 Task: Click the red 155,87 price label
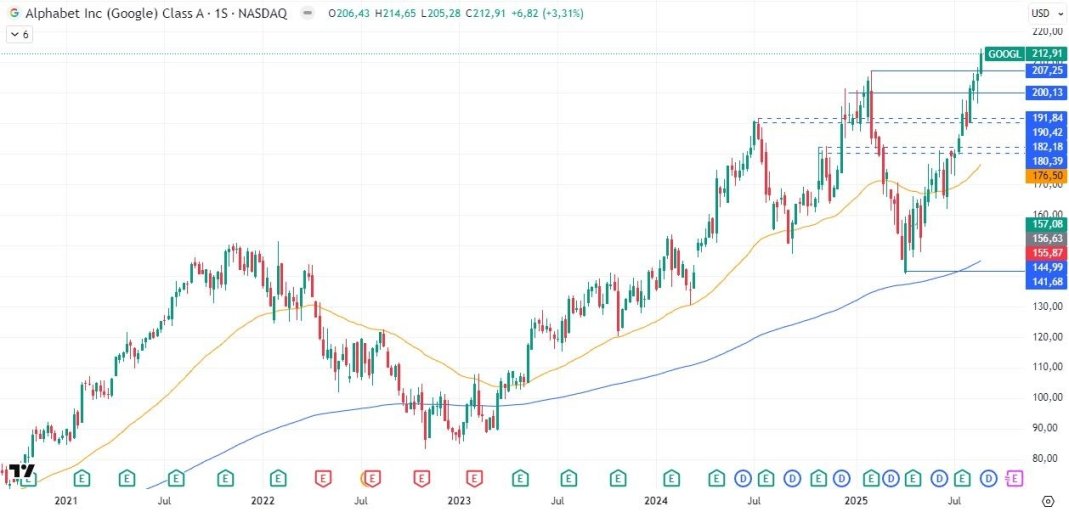coord(1047,252)
